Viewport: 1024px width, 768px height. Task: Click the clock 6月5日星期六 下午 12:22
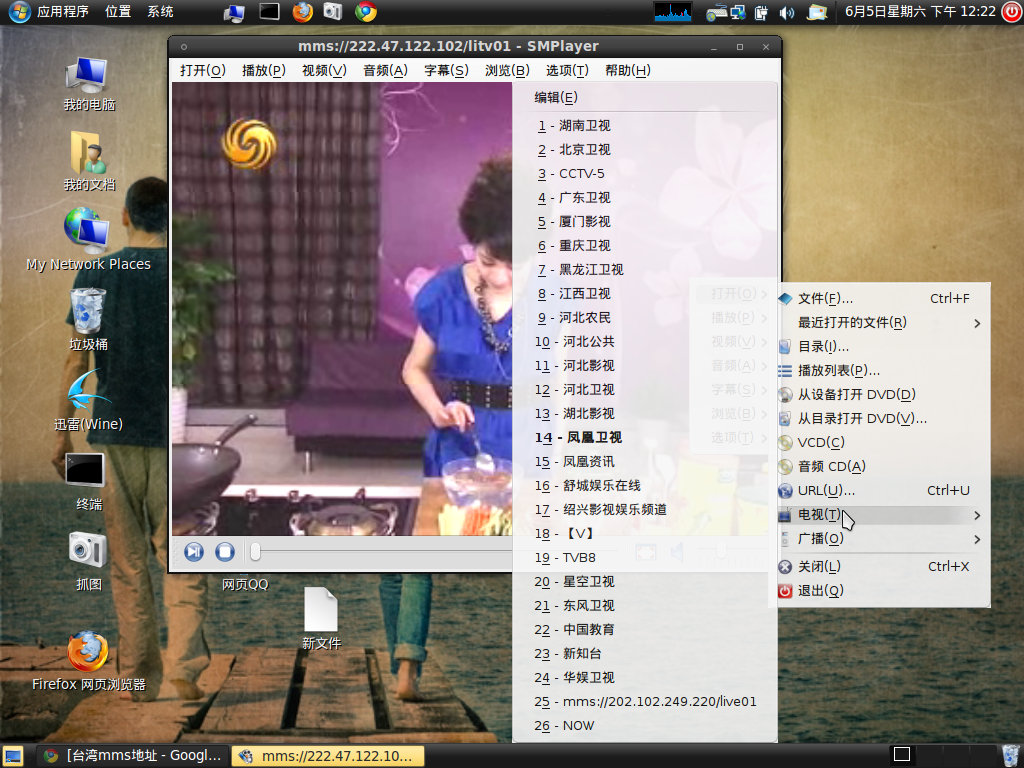(920, 12)
